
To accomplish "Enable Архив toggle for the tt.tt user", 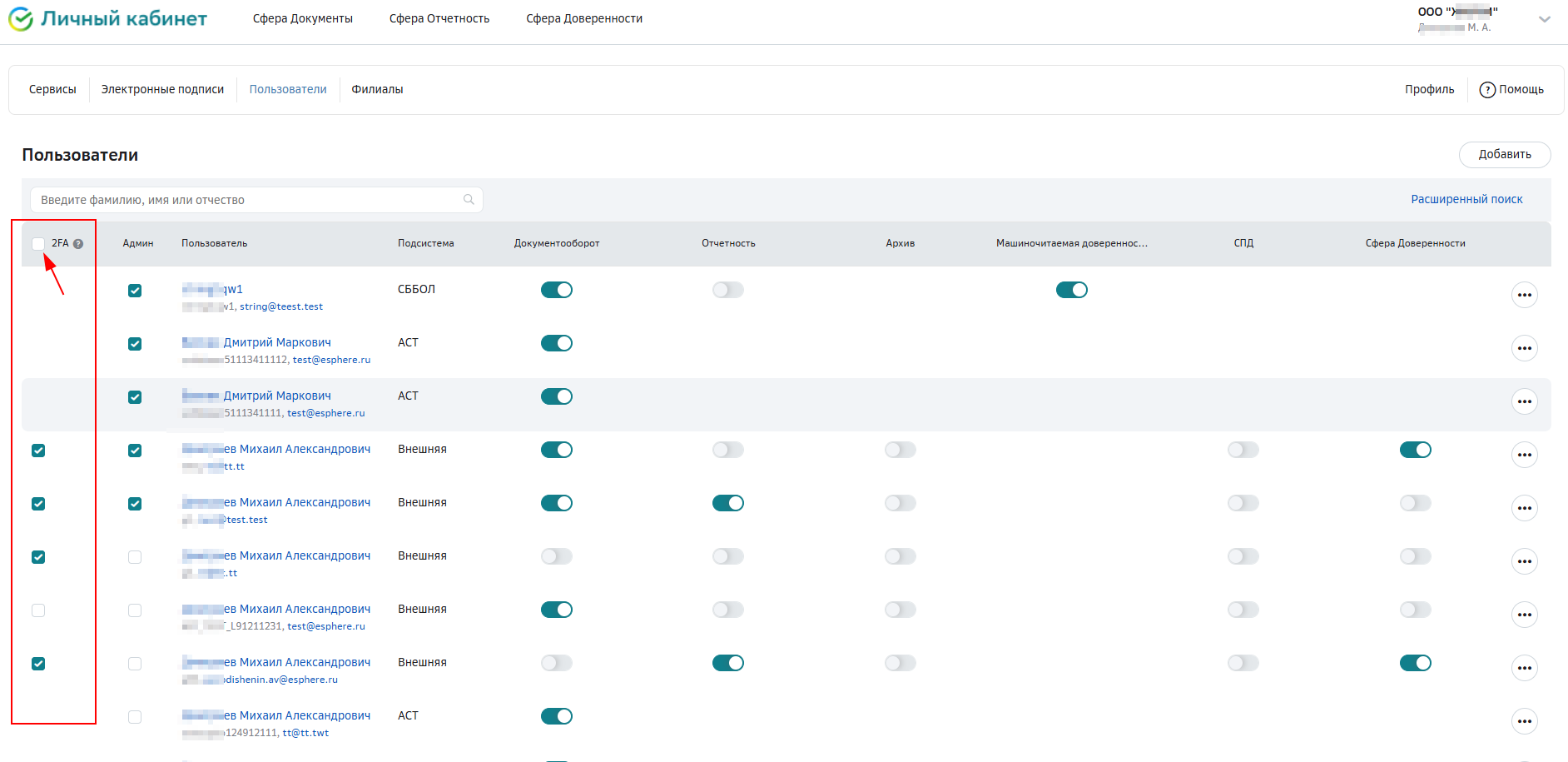I will click(x=901, y=450).
